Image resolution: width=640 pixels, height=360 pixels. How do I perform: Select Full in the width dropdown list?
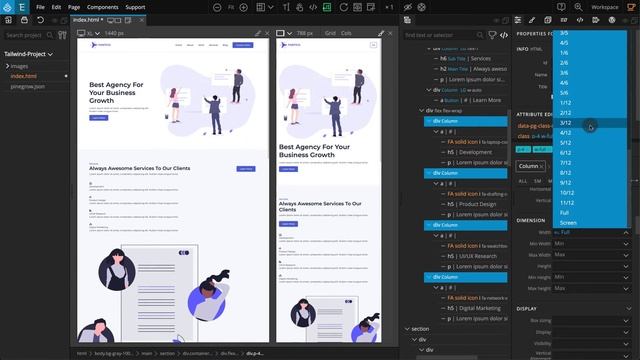[x=590, y=213]
